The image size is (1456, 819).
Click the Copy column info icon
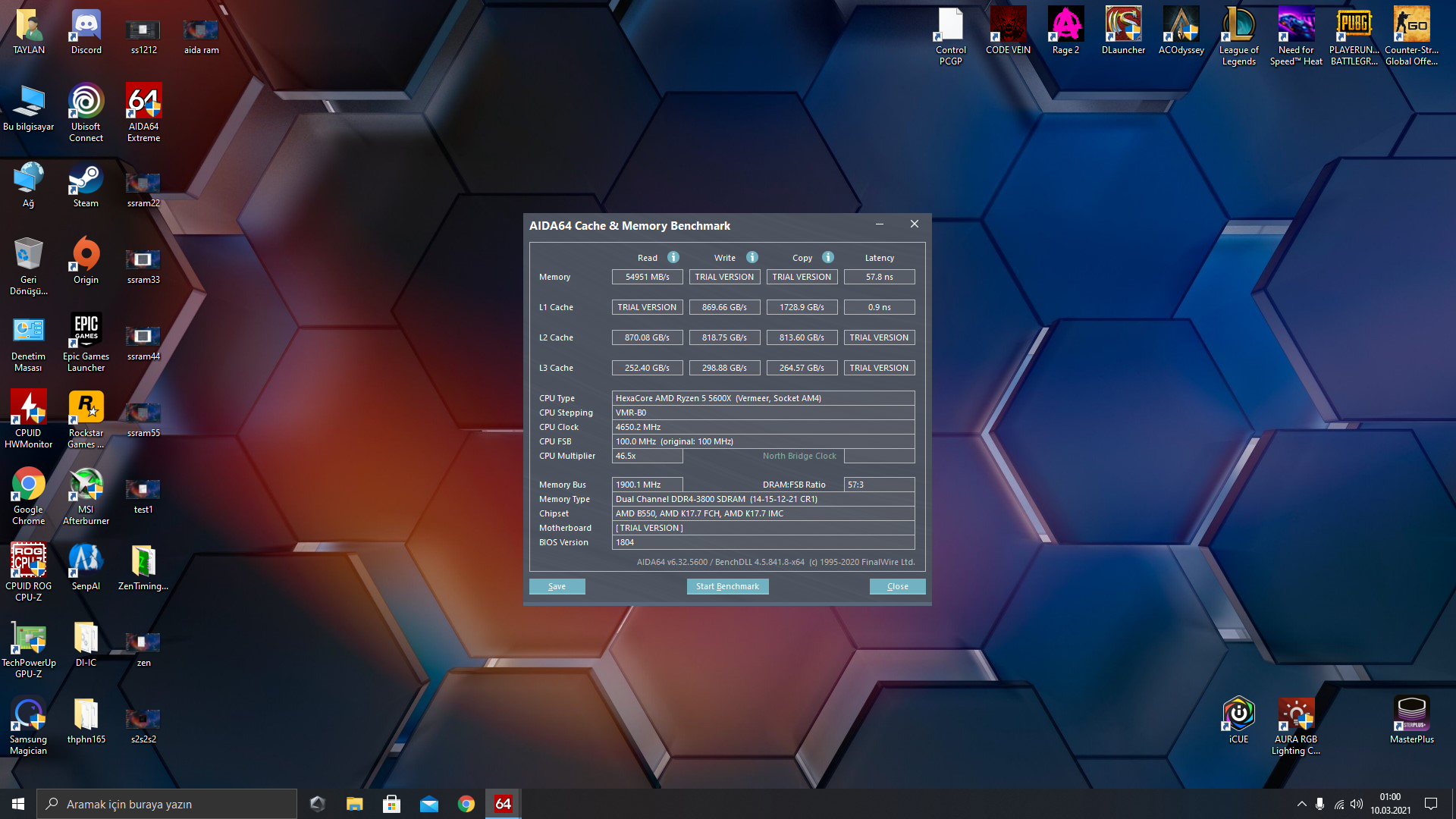point(827,257)
